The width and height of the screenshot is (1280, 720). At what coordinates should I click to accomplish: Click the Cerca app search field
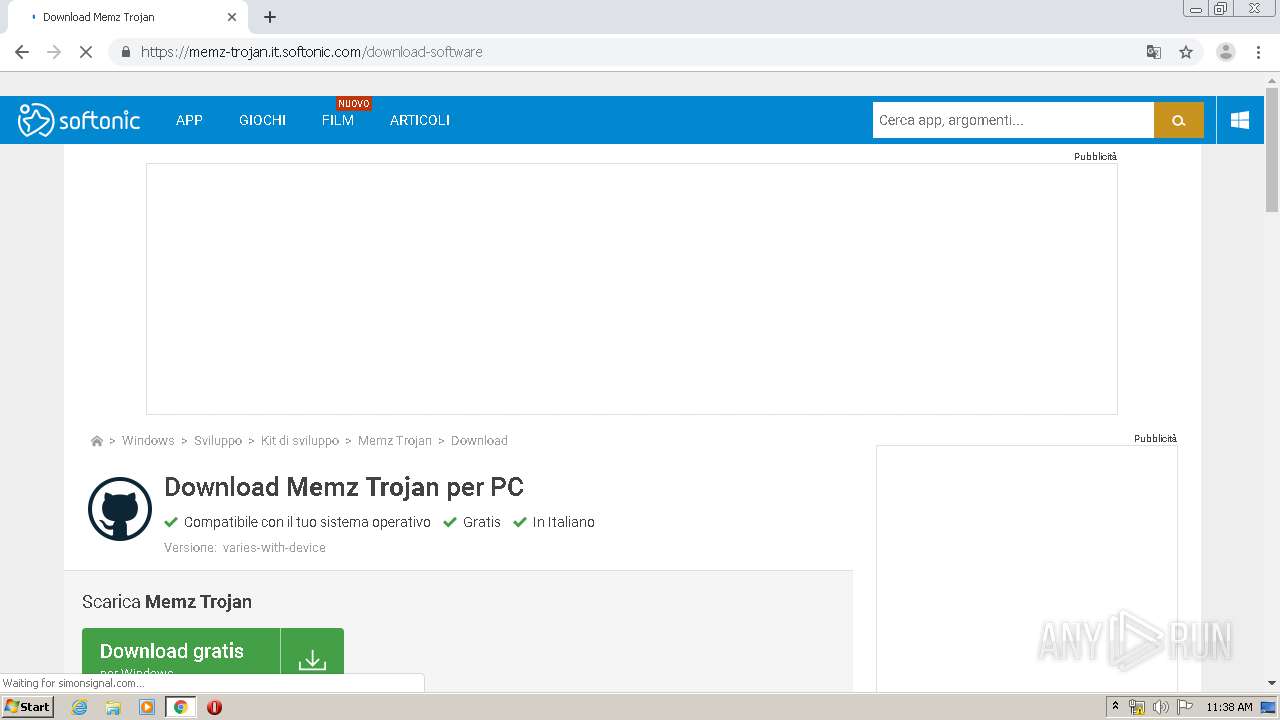click(x=1013, y=120)
